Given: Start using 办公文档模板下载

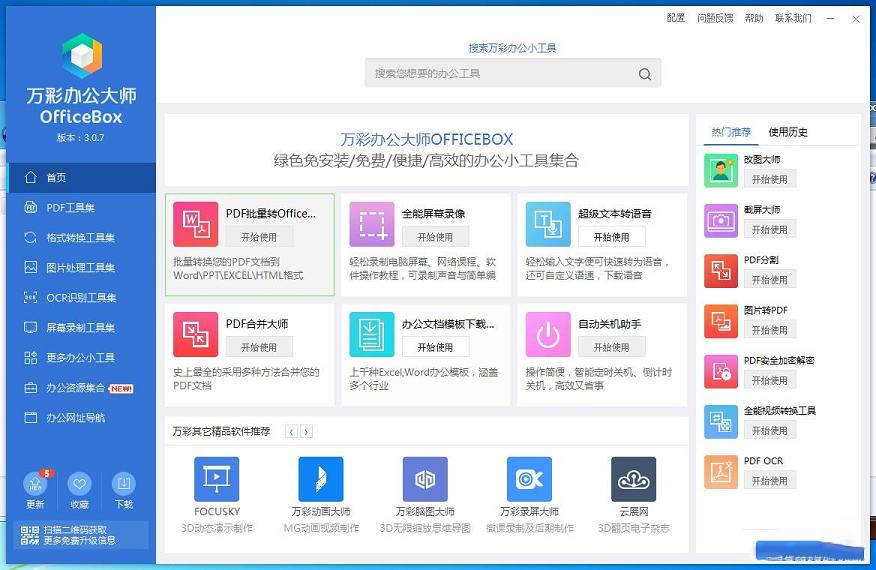Looking at the screenshot, I should click(435, 347).
